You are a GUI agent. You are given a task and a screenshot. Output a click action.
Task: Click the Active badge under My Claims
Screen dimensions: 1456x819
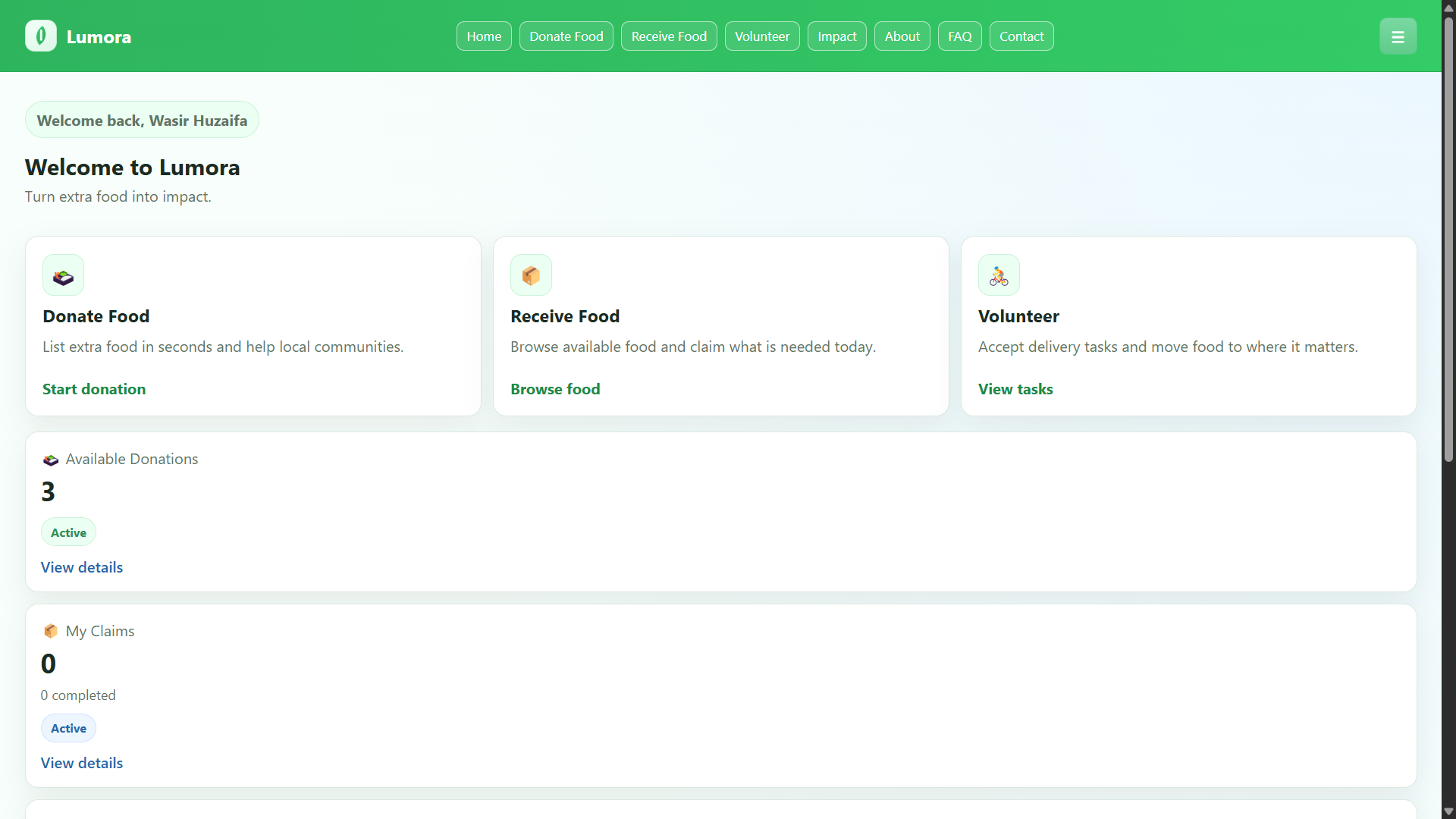[68, 728]
